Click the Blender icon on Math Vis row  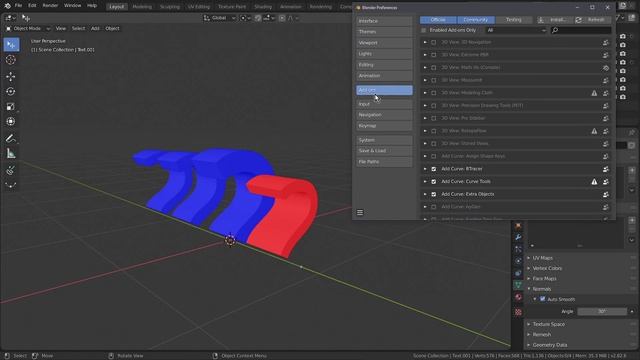606,68
